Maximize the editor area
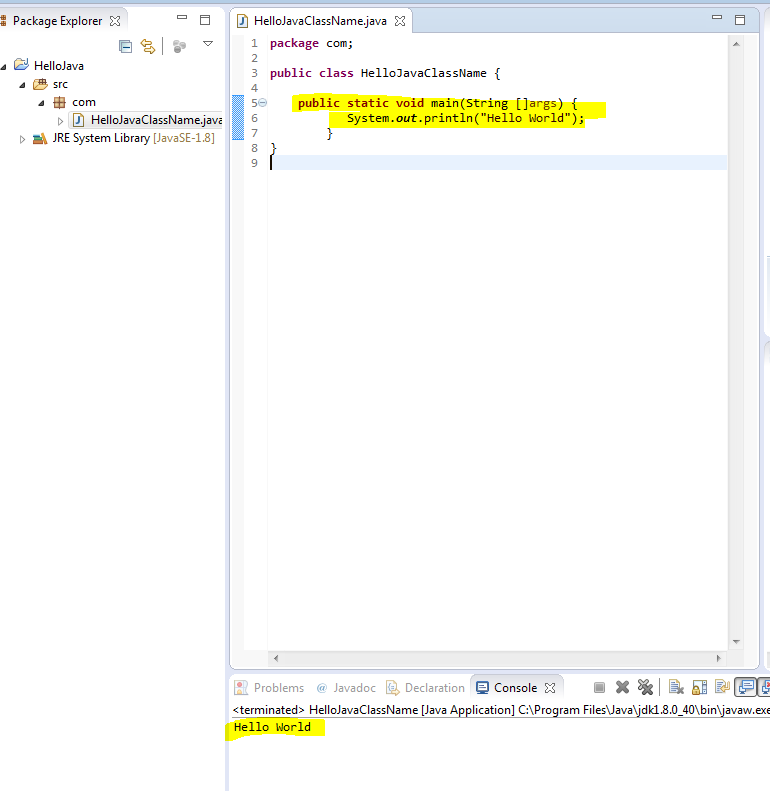 (740, 20)
